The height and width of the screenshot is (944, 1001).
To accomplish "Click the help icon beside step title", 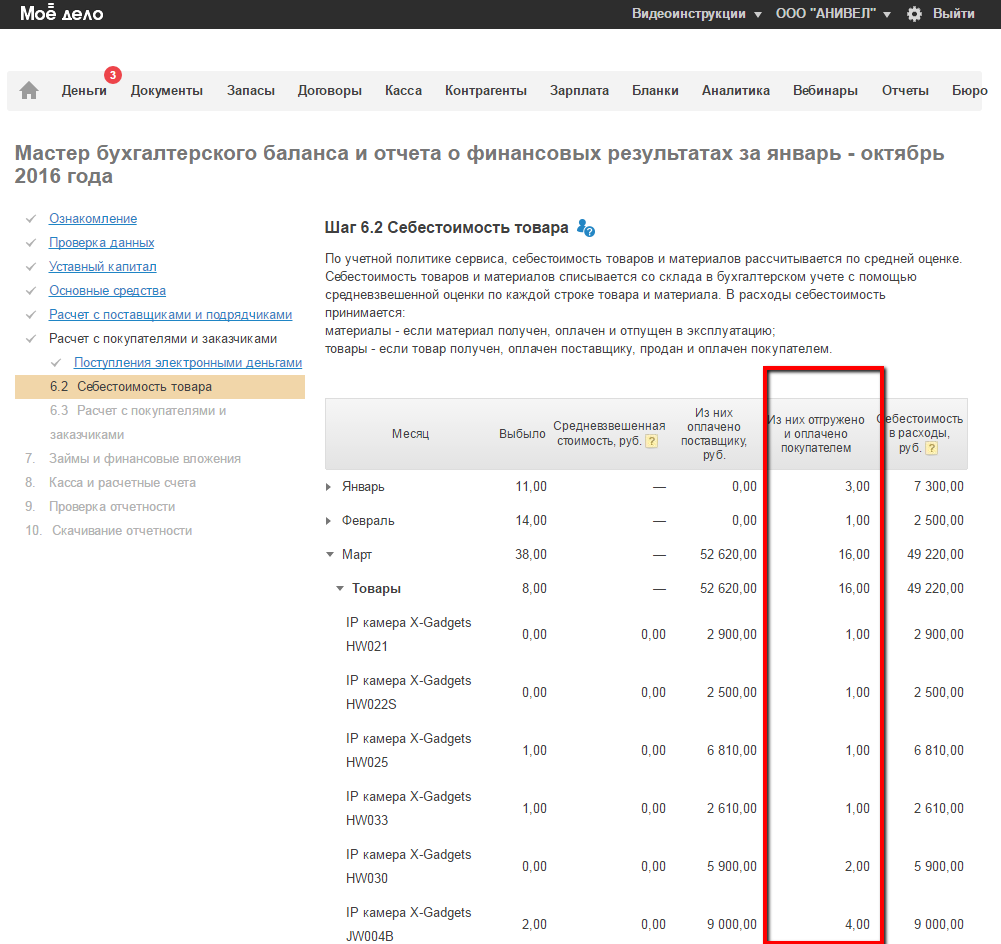I will [586, 229].
